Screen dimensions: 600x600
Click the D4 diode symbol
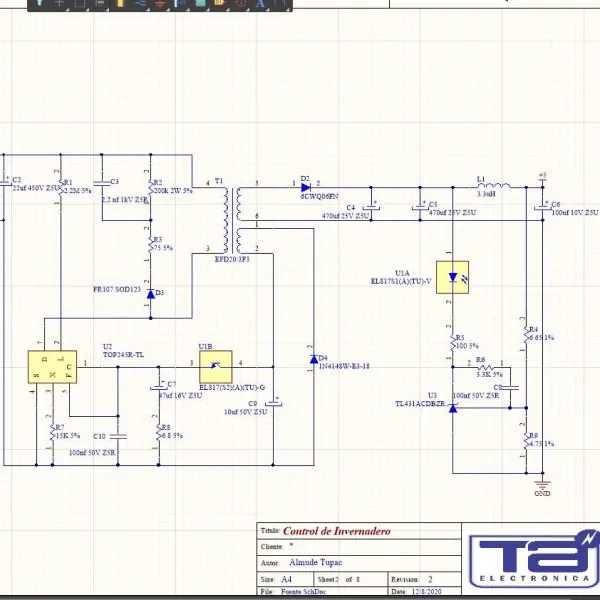314,359
